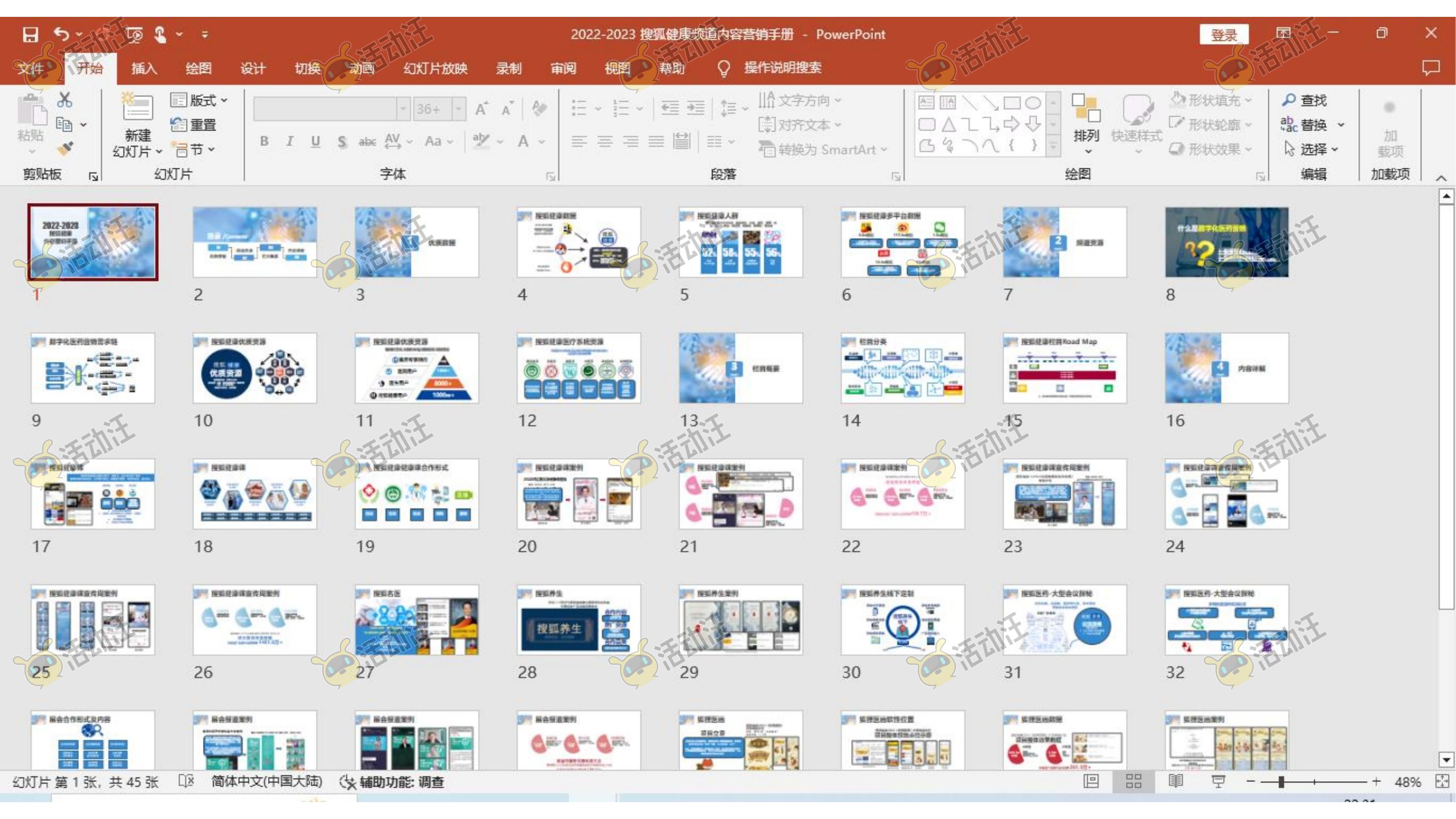The image size is (1456, 819).
Task: Click the Copy icon in clipboard group
Action: click(64, 125)
